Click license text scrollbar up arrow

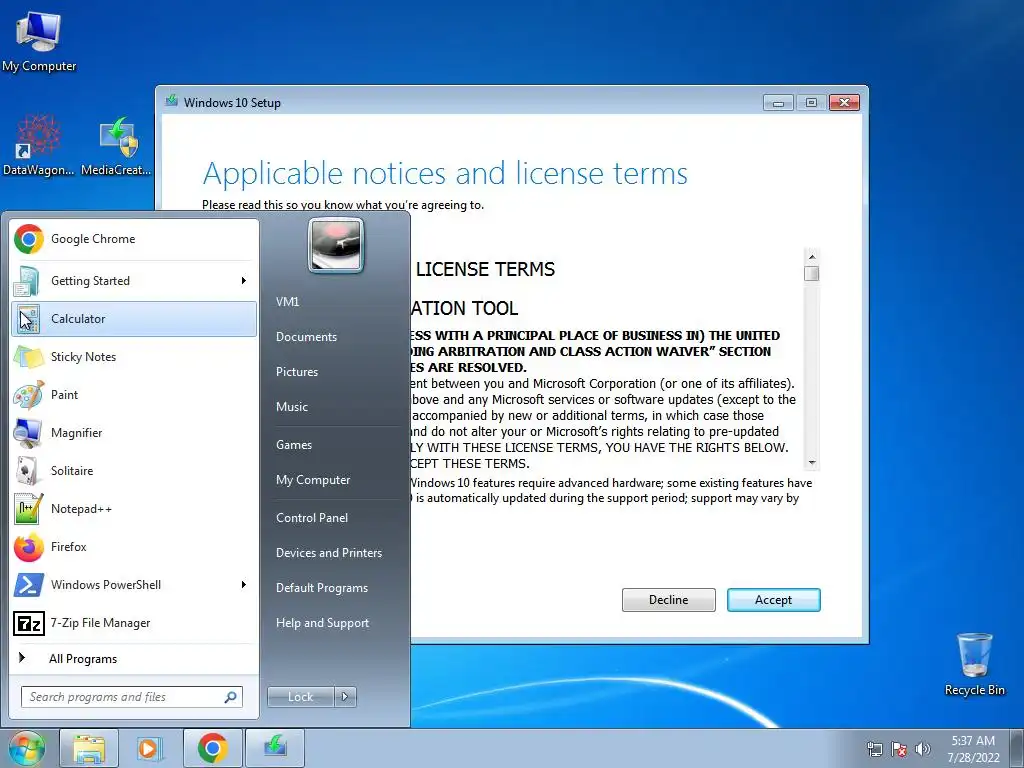coord(812,257)
